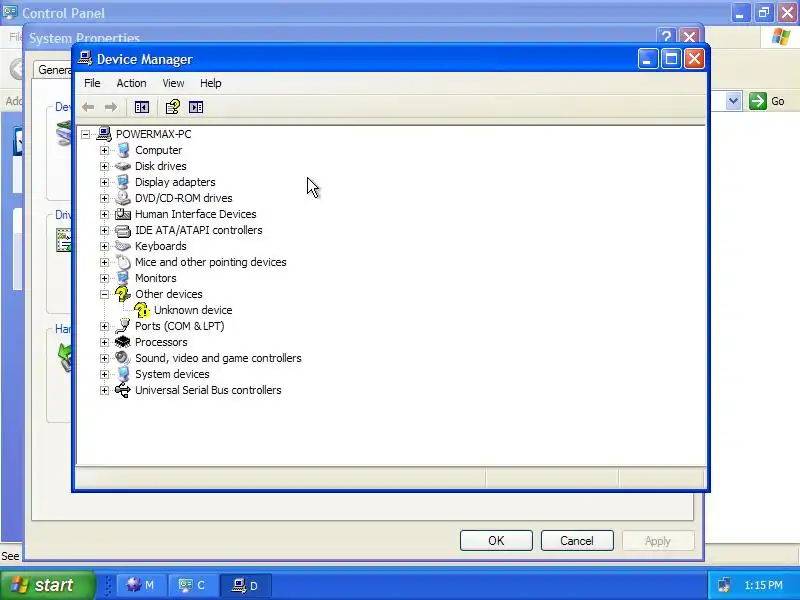
Task: Open the File menu in Device Manager
Action: click(x=92, y=83)
